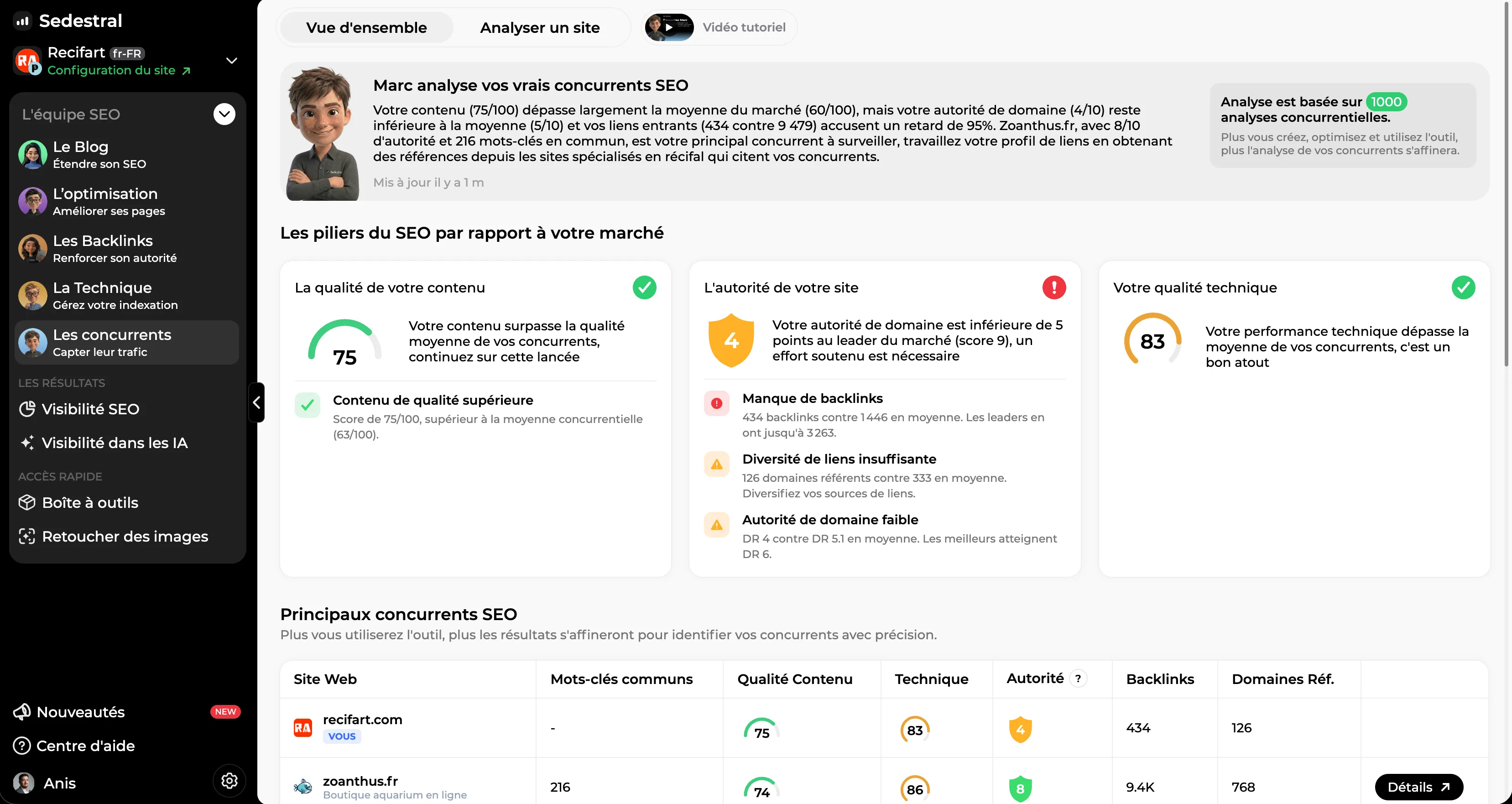This screenshot has height=804, width=1512.
Task: Click the green 1000 analyses badge
Action: click(x=1387, y=102)
